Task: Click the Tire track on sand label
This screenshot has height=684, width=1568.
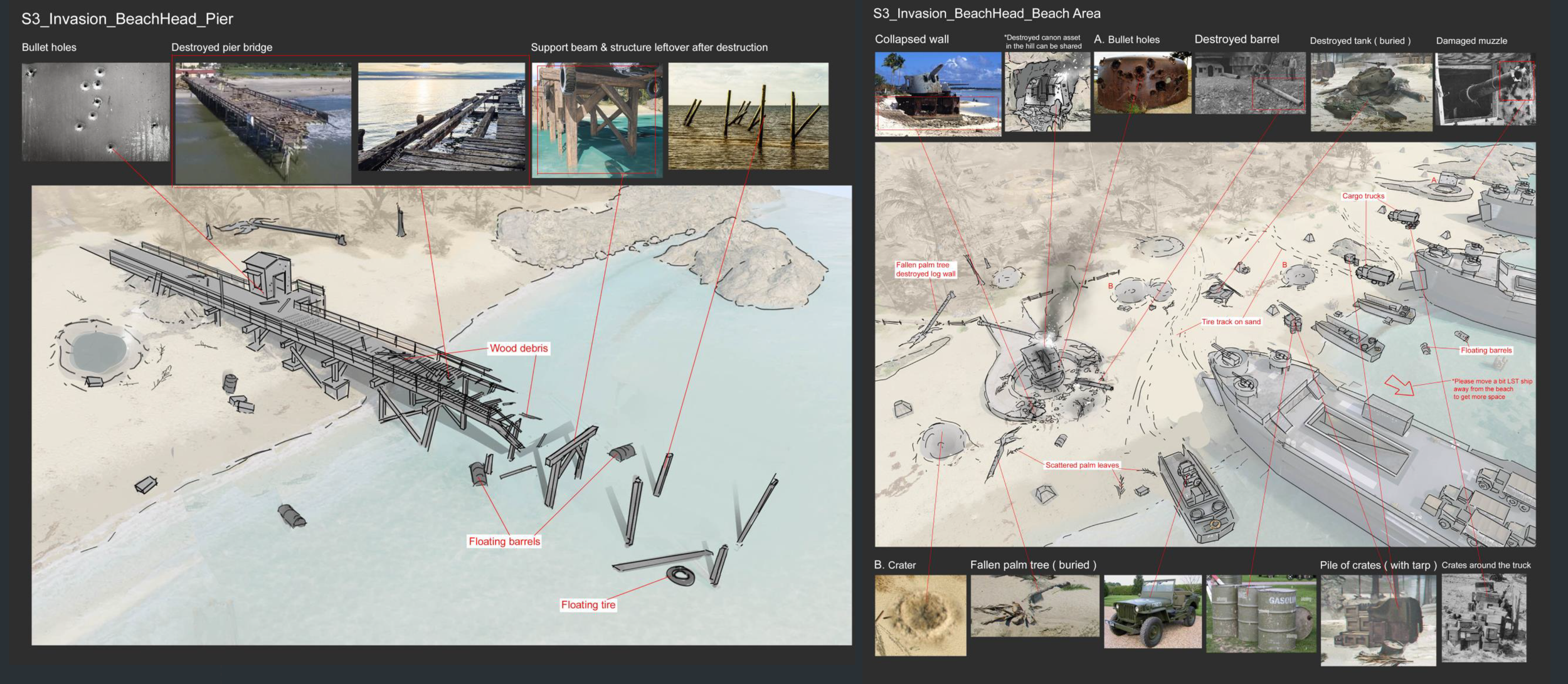Action: click(x=1231, y=322)
